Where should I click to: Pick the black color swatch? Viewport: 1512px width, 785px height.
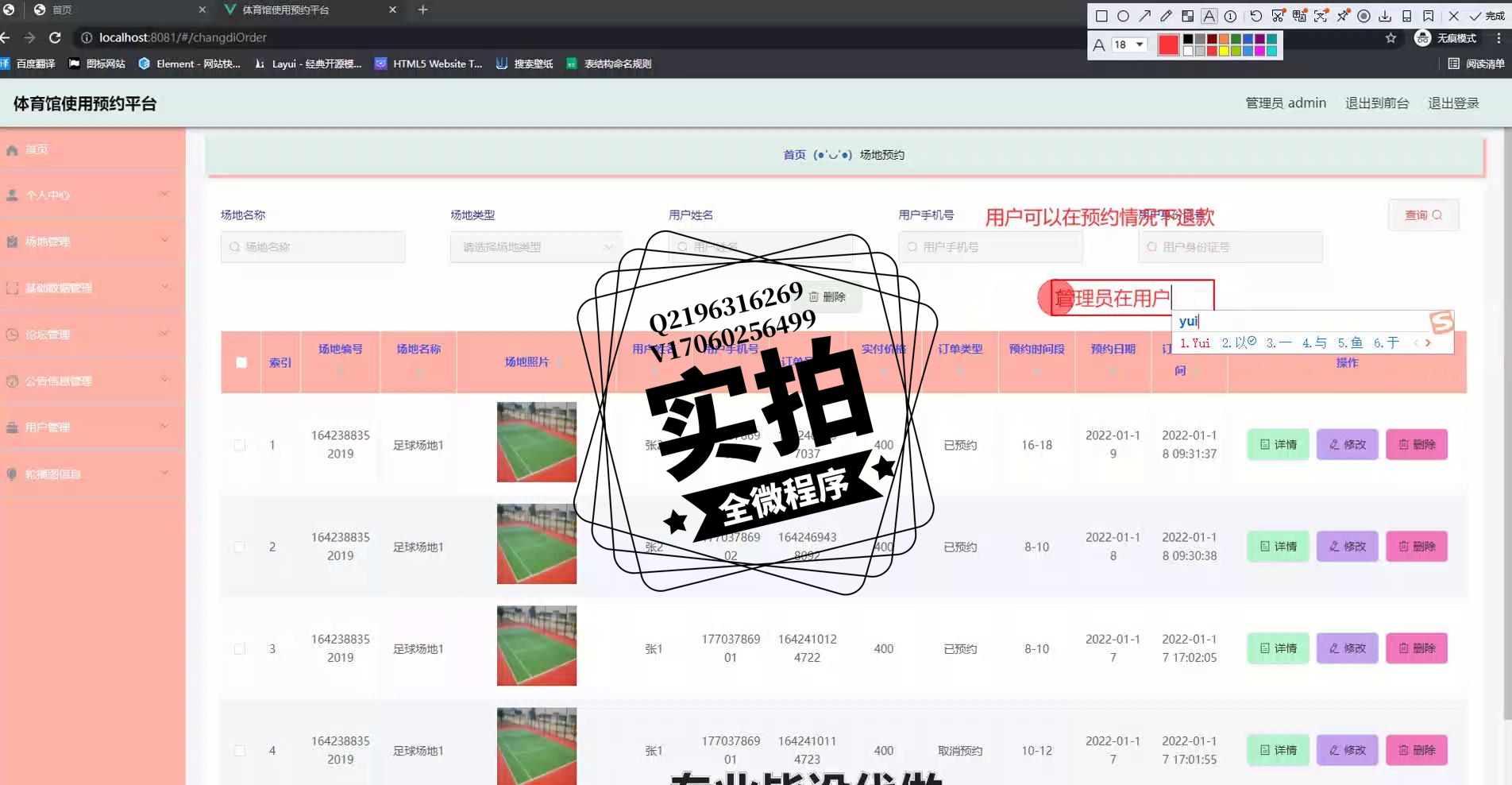coord(1188,39)
